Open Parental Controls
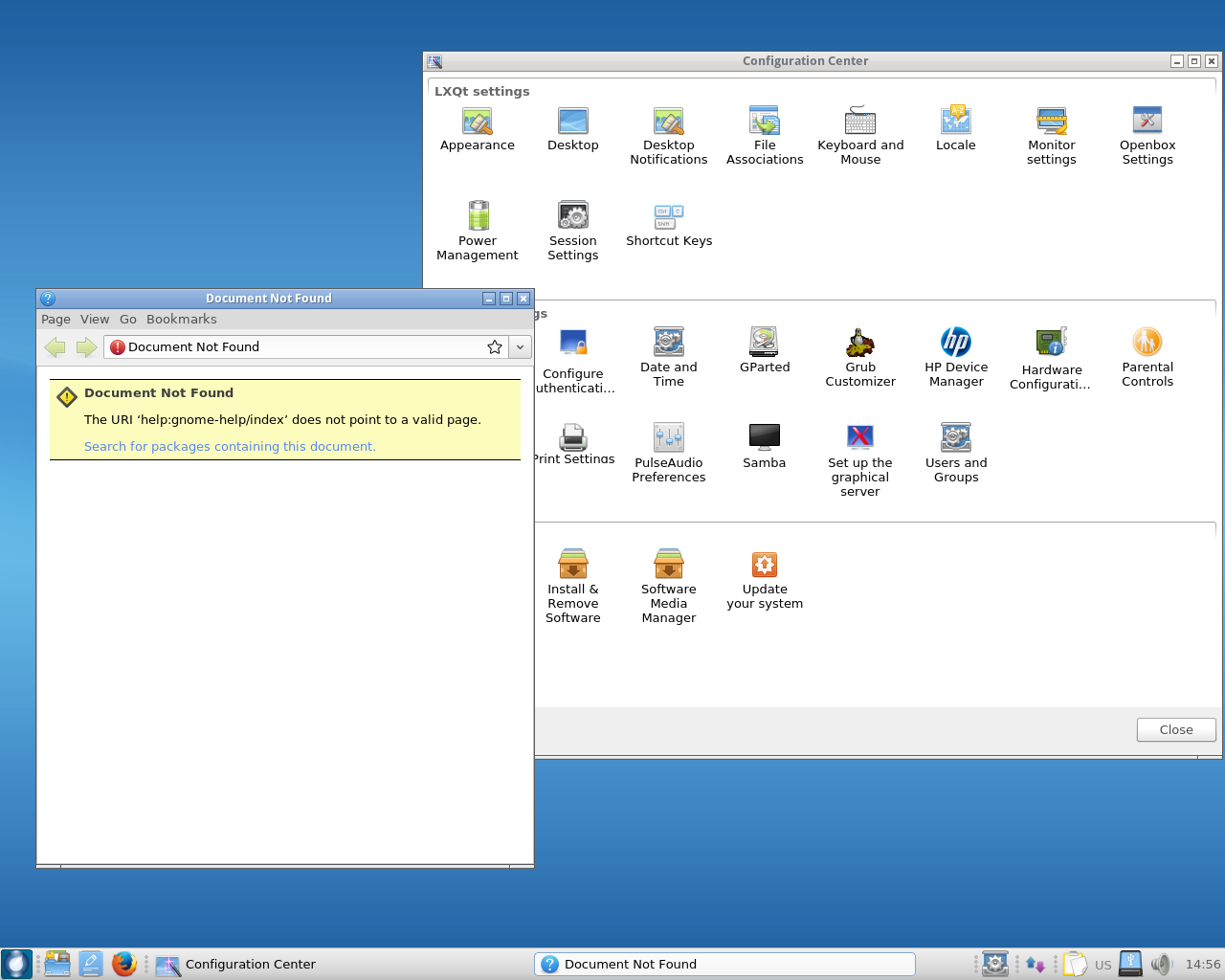 click(1147, 358)
